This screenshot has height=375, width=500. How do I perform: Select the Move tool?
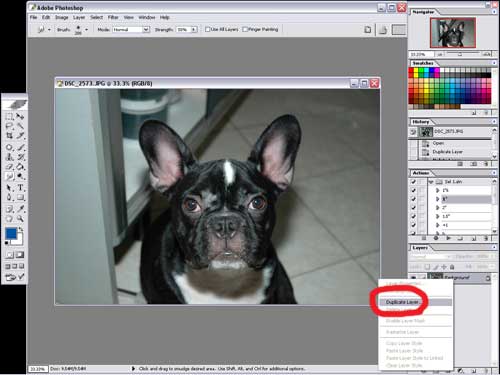(20, 116)
